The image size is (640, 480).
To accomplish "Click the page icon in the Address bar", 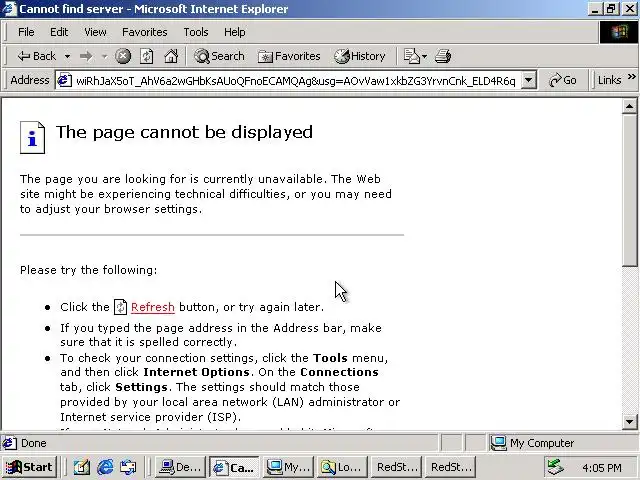I will pos(64,80).
